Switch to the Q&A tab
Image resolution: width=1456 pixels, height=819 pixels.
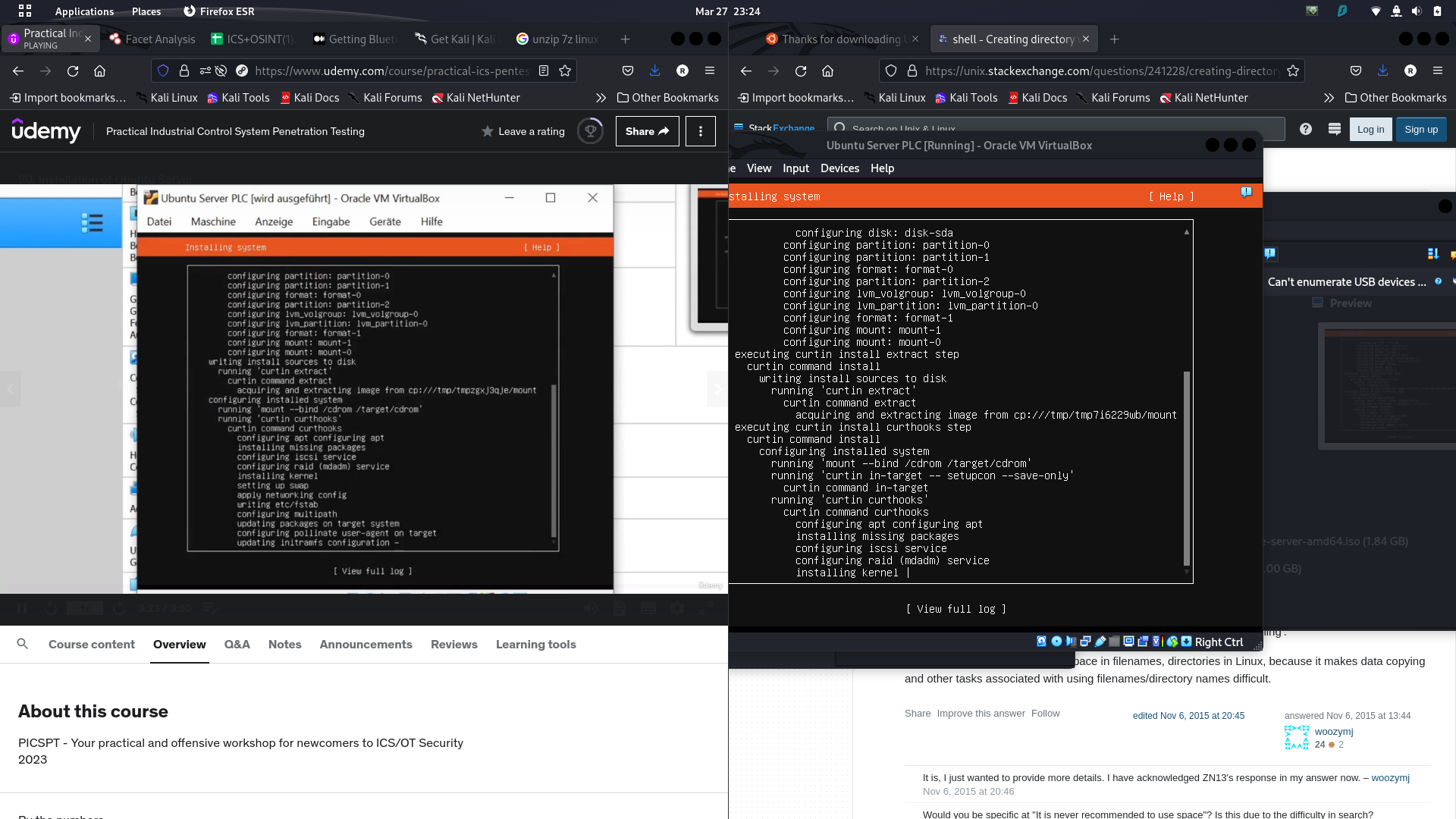pyautogui.click(x=237, y=644)
